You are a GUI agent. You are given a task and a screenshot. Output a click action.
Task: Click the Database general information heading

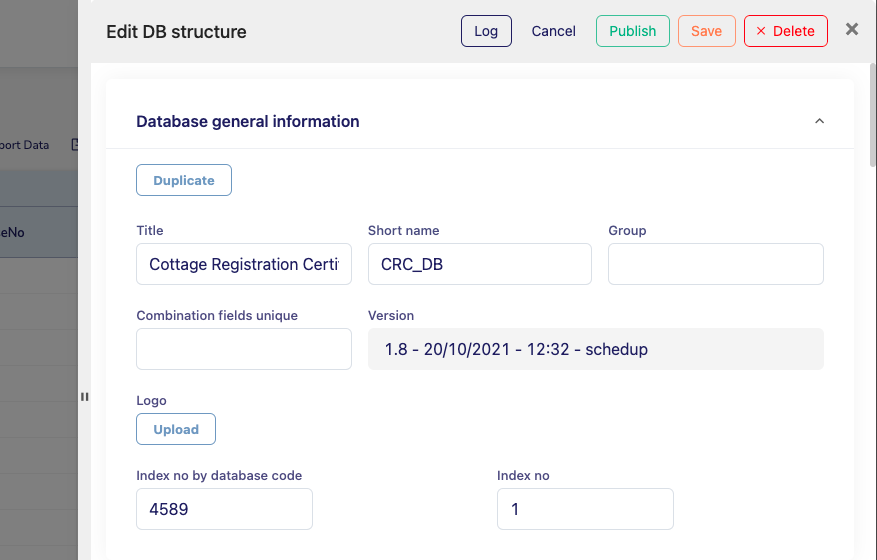[248, 121]
